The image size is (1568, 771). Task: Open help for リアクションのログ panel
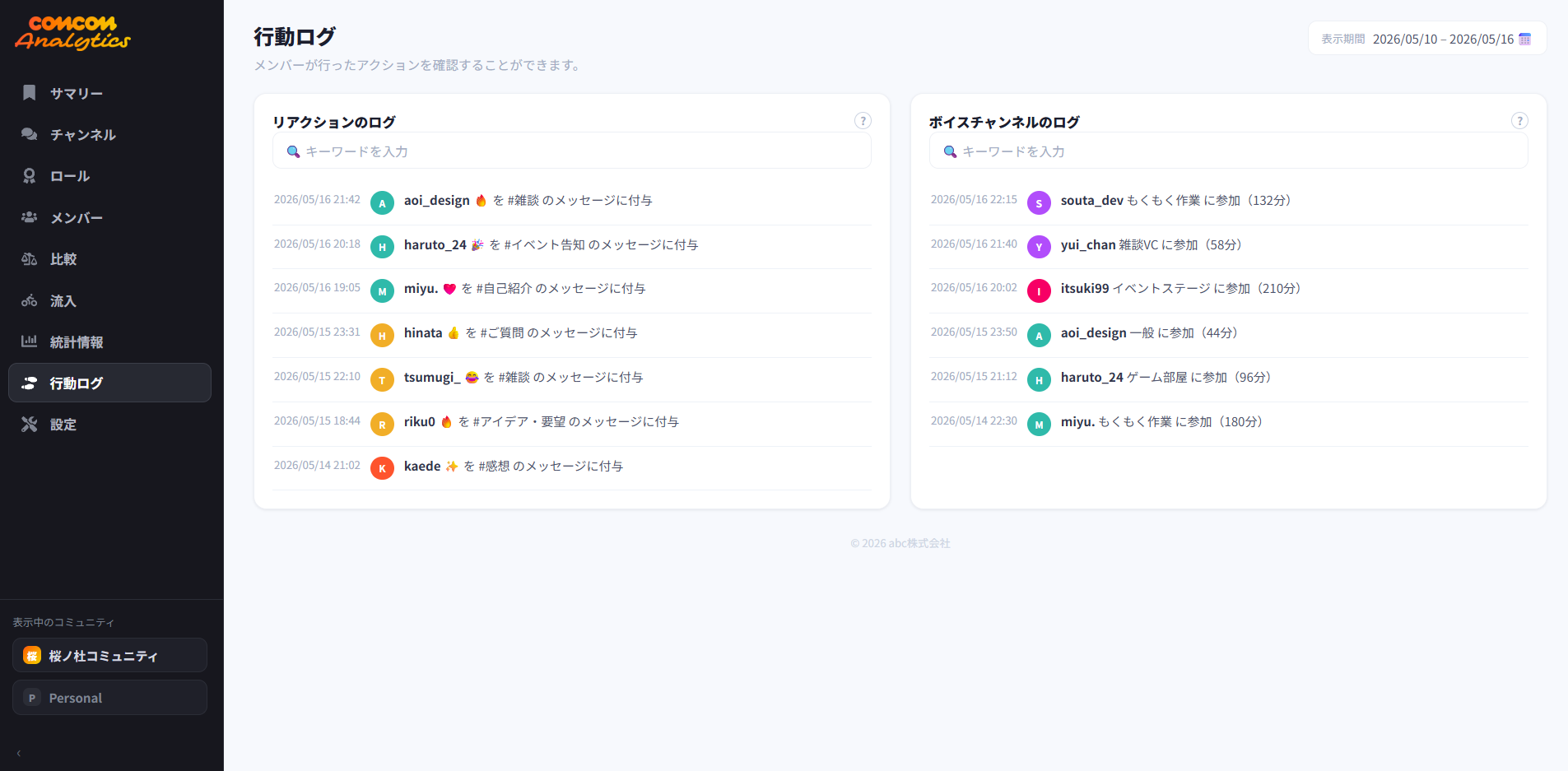tap(863, 121)
